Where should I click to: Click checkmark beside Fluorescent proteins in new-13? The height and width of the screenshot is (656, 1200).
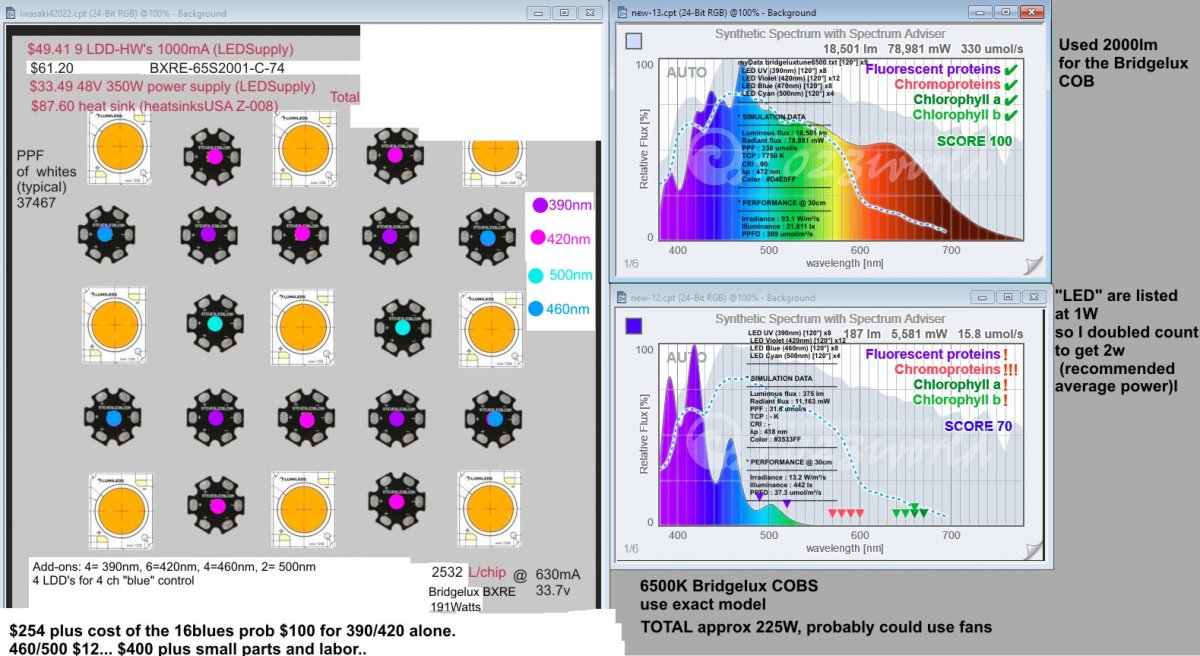pyautogui.click(x=1011, y=70)
